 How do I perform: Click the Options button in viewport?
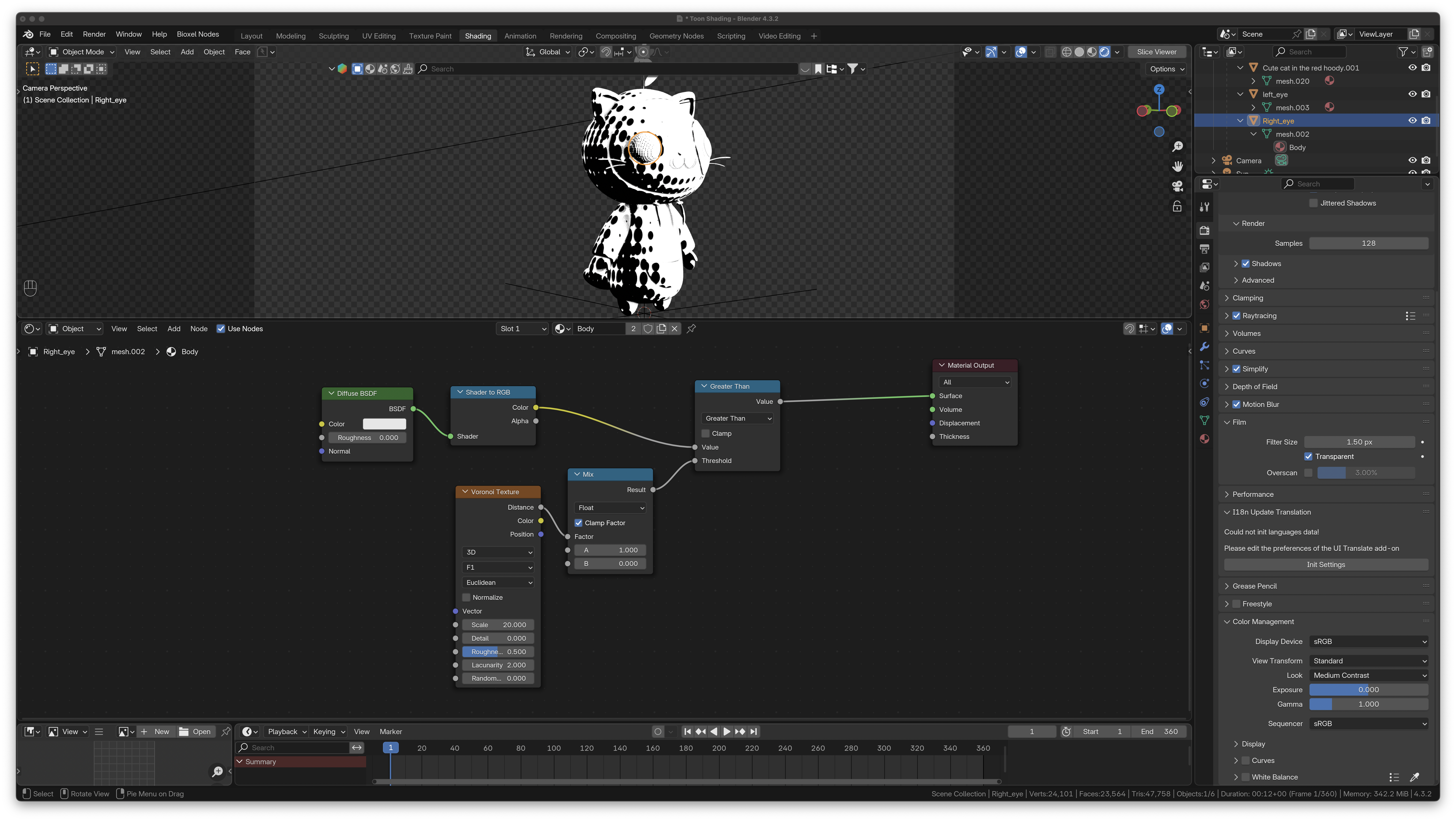click(x=1166, y=69)
